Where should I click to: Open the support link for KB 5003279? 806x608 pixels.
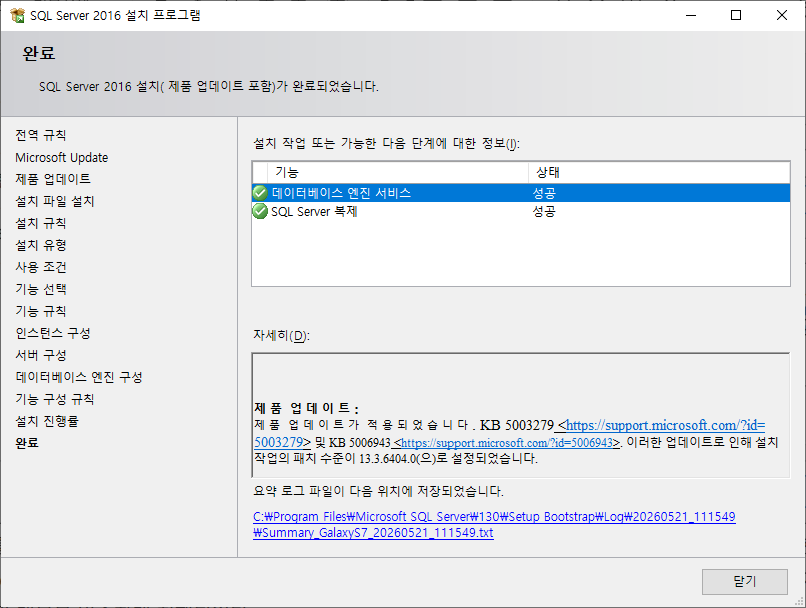point(665,426)
